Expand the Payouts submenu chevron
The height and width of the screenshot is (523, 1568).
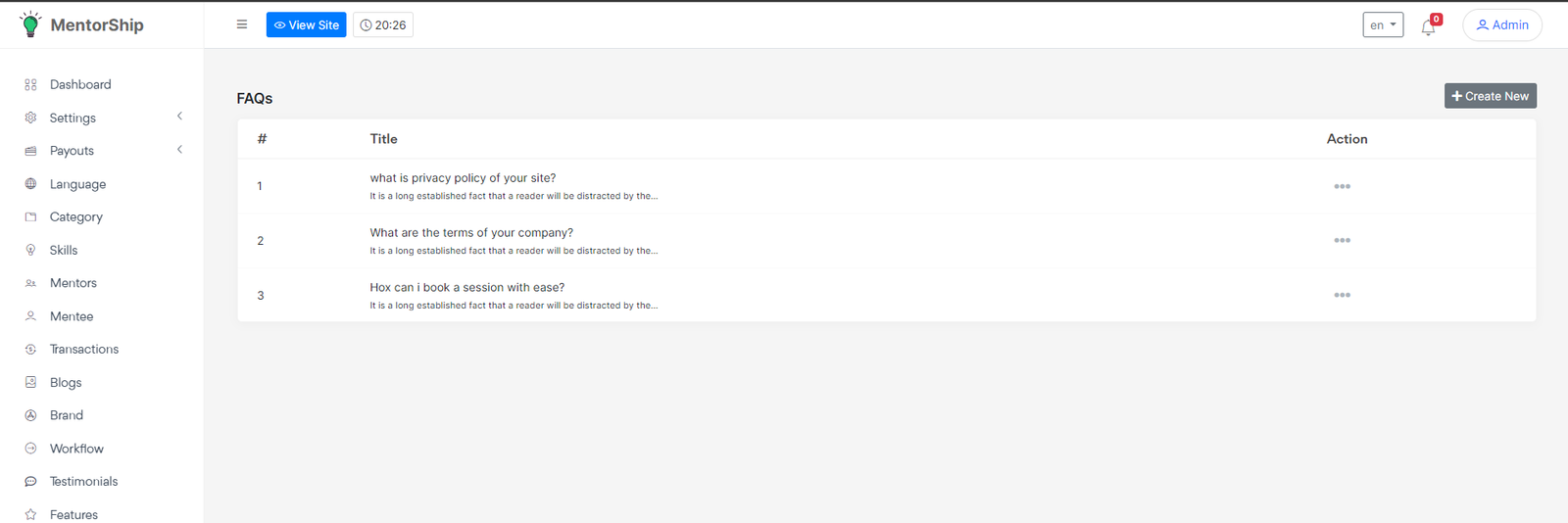(x=179, y=150)
